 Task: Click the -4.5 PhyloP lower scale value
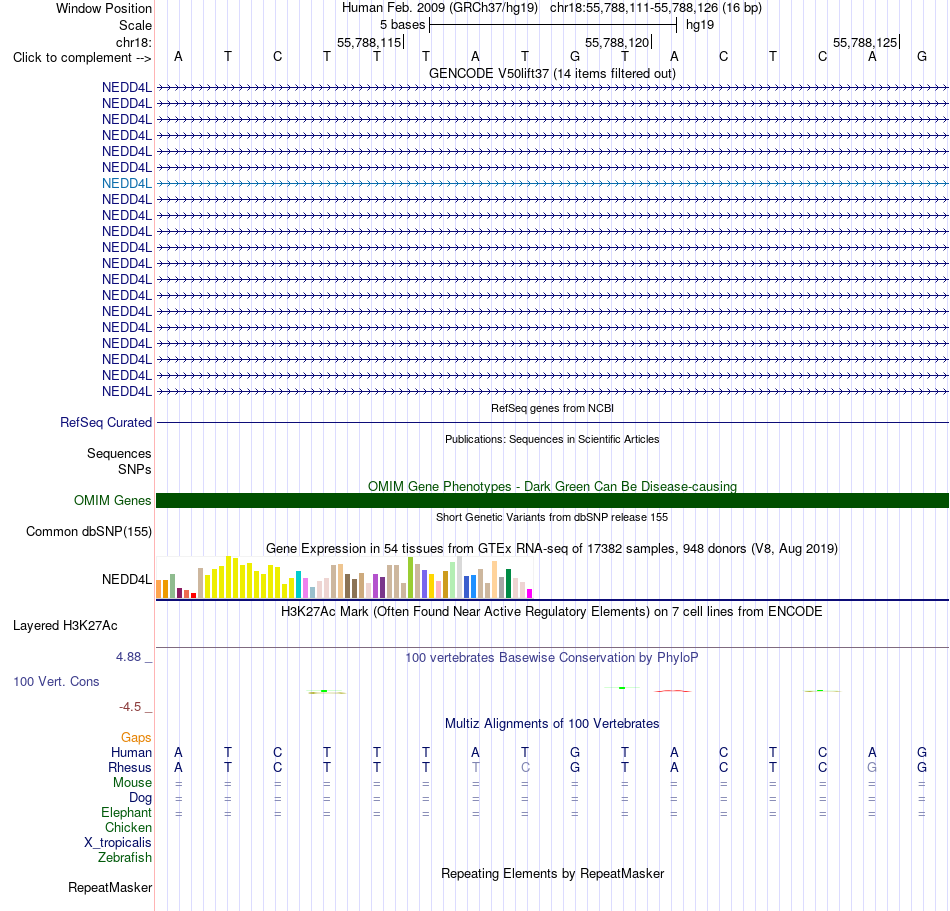point(130,707)
